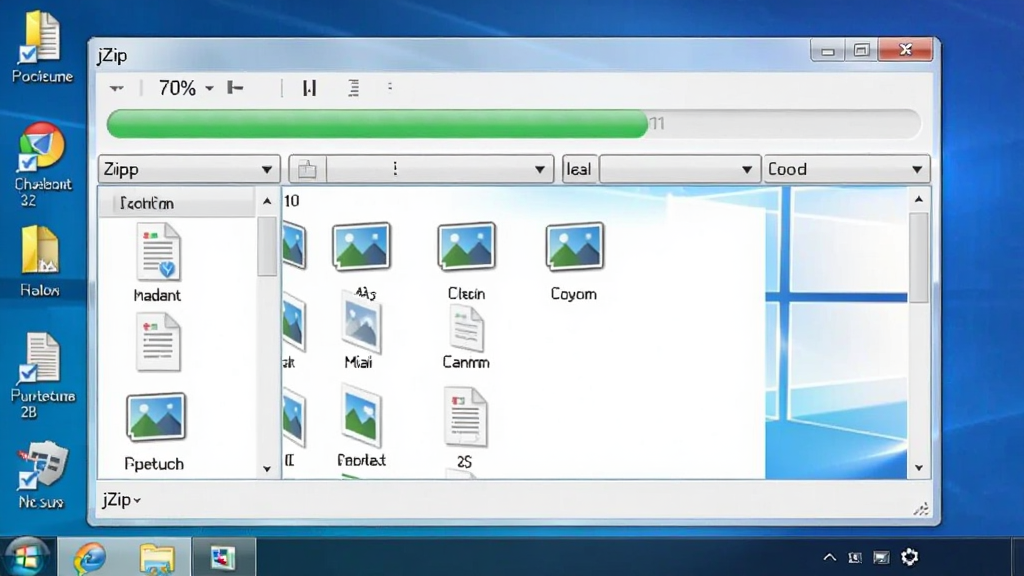Click the stacked lines toolbar icon
The height and width of the screenshot is (576, 1024).
pos(353,88)
